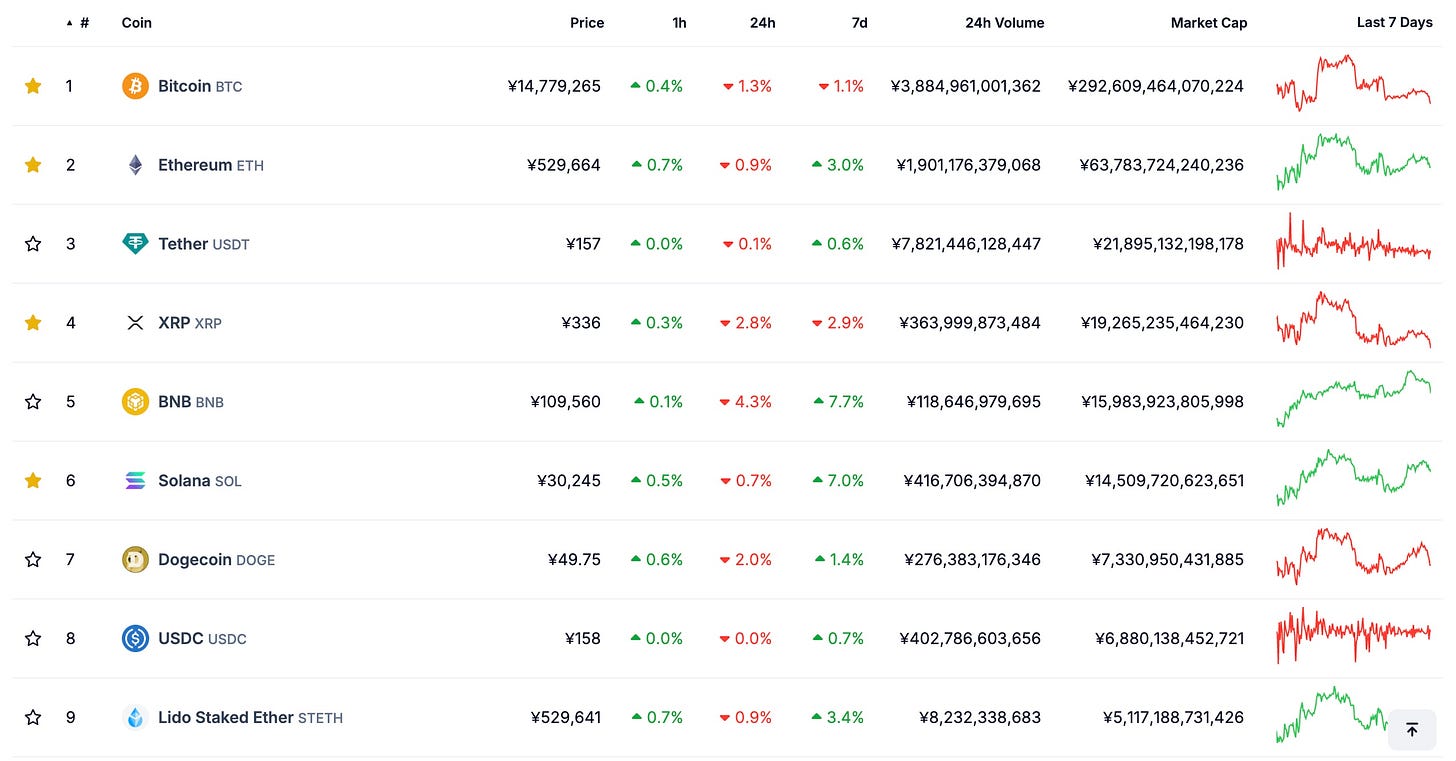
Task: Open XRP's 7-day sparkline chart
Action: (x=1353, y=320)
